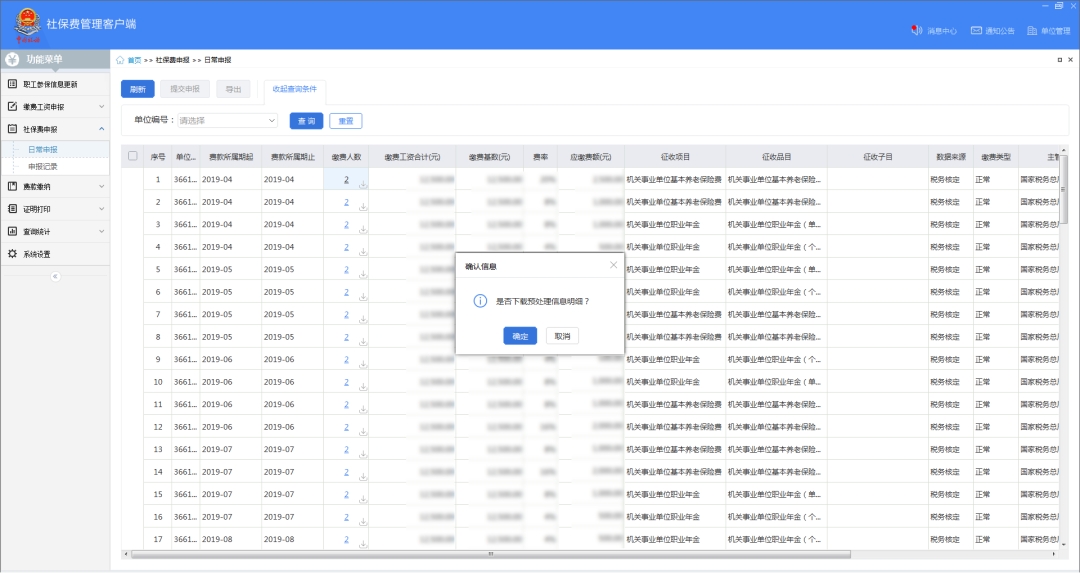Collapse sidebar with double-arrow icon
The height and width of the screenshot is (573, 1080).
click(55, 276)
